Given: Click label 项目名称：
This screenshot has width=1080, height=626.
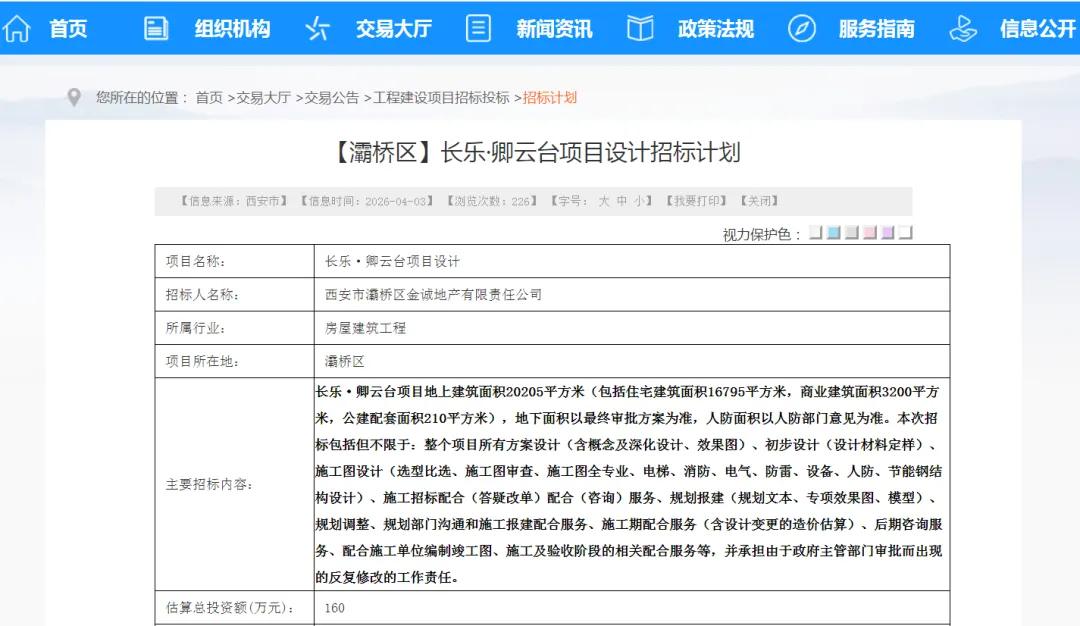Looking at the screenshot, I should point(196,261).
